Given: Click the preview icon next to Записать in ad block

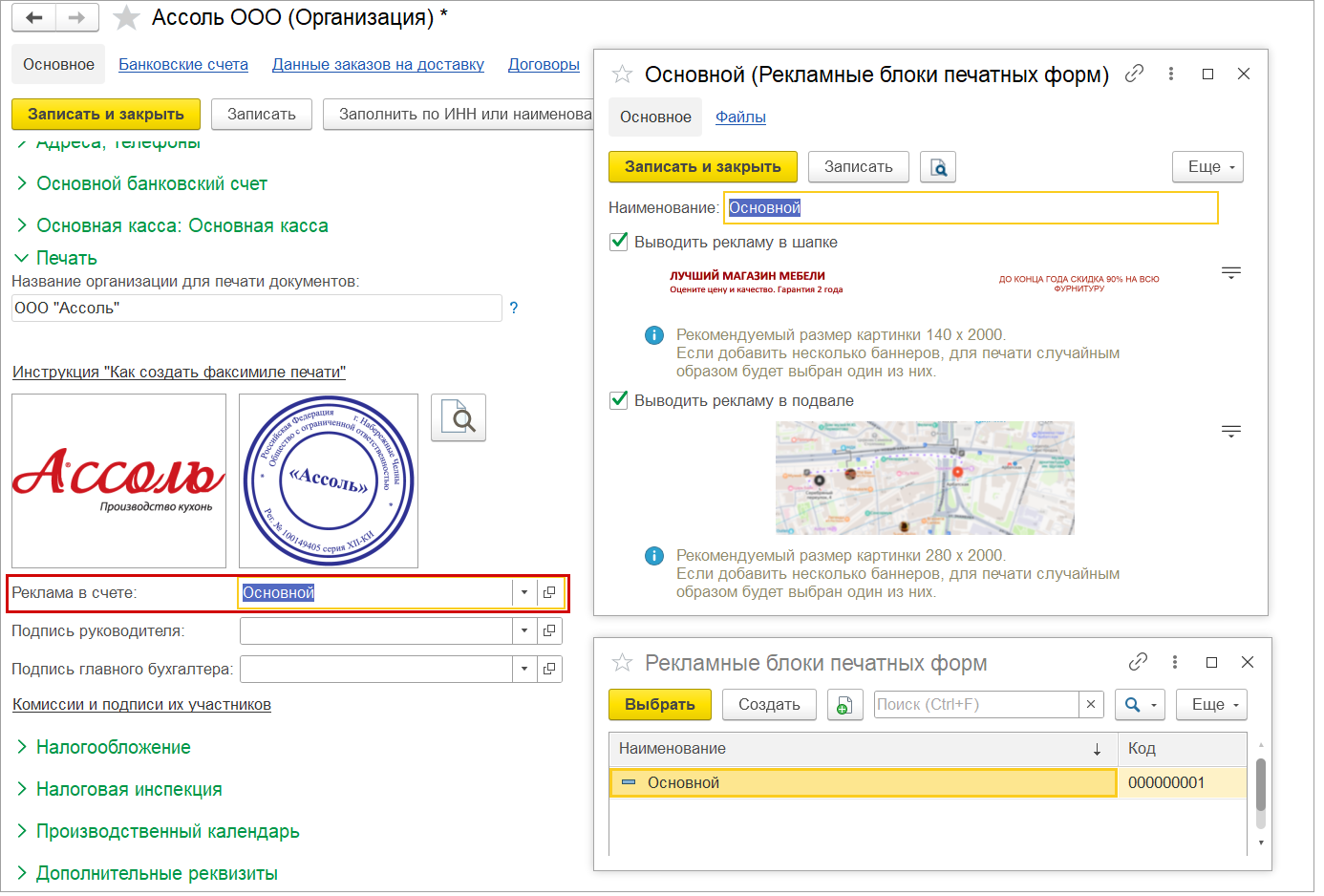Looking at the screenshot, I should click(x=938, y=167).
